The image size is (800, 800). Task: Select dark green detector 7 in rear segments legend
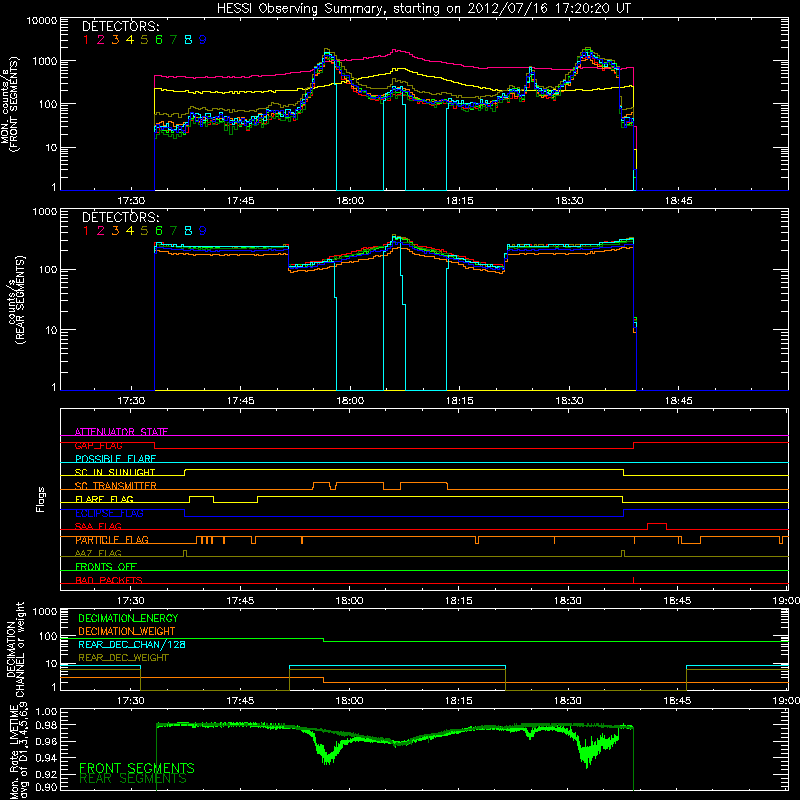173,231
